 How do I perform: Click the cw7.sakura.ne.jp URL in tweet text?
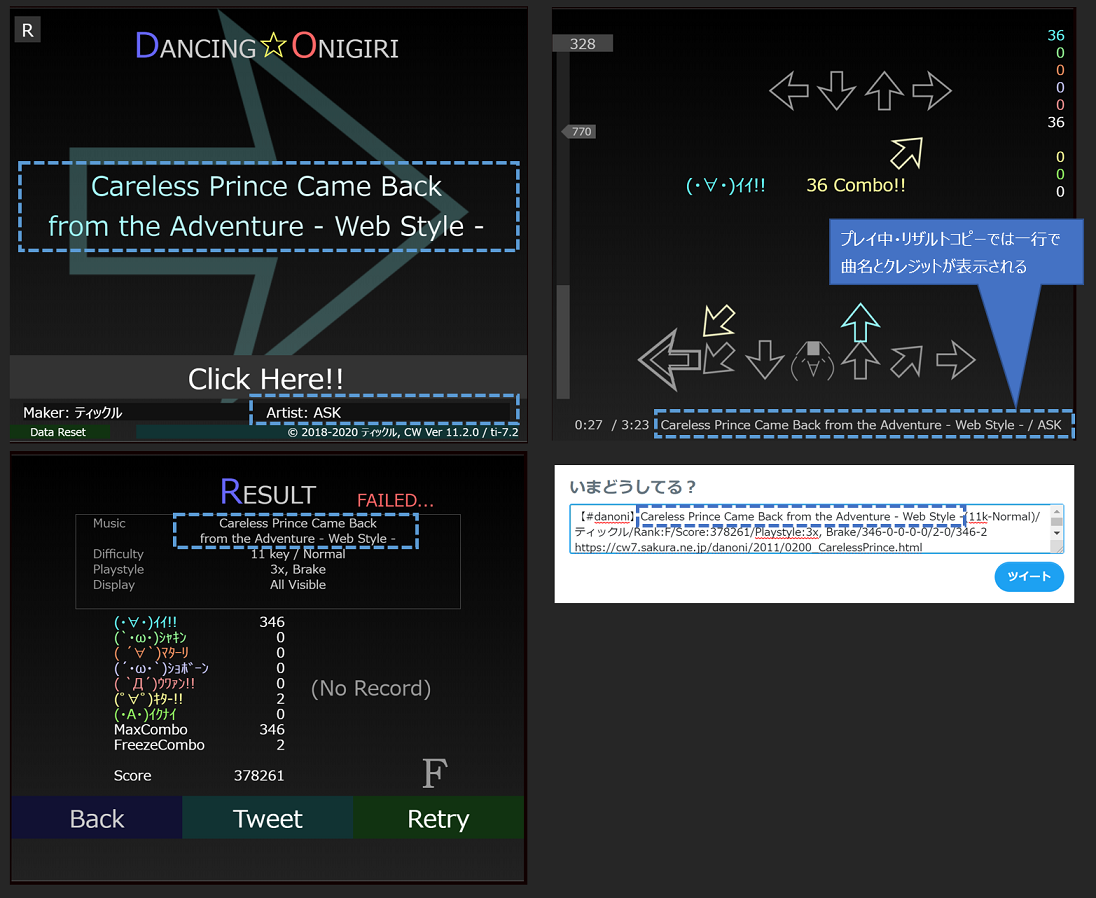pyautogui.click(x=748, y=547)
